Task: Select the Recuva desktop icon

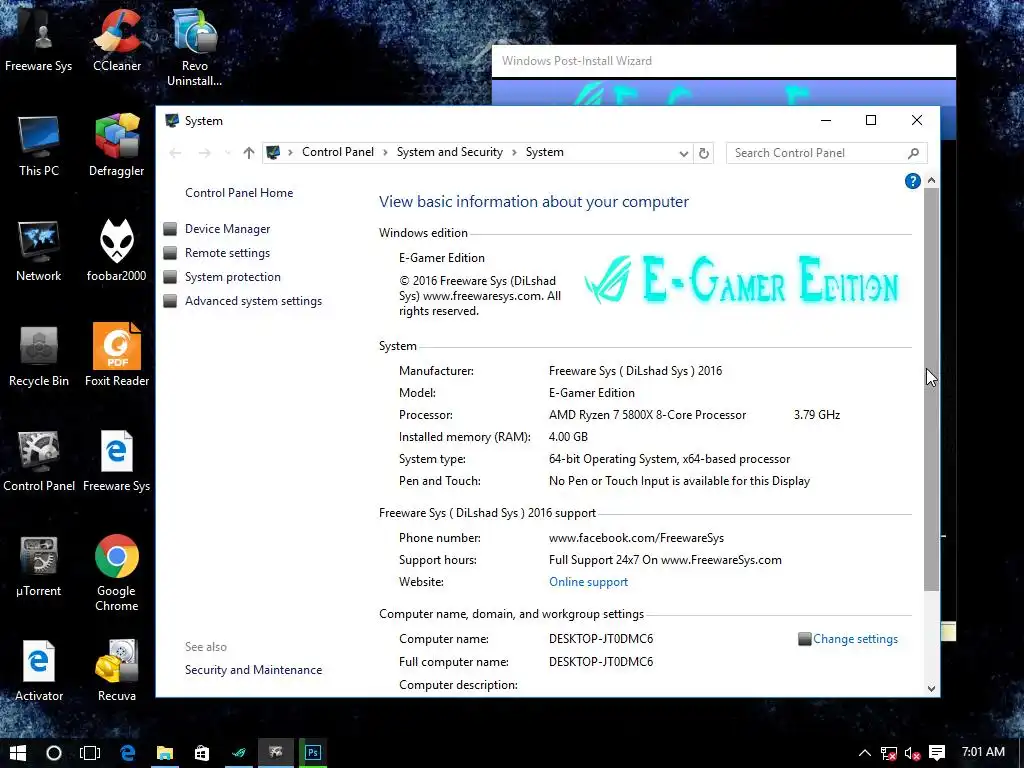Action: [x=117, y=671]
